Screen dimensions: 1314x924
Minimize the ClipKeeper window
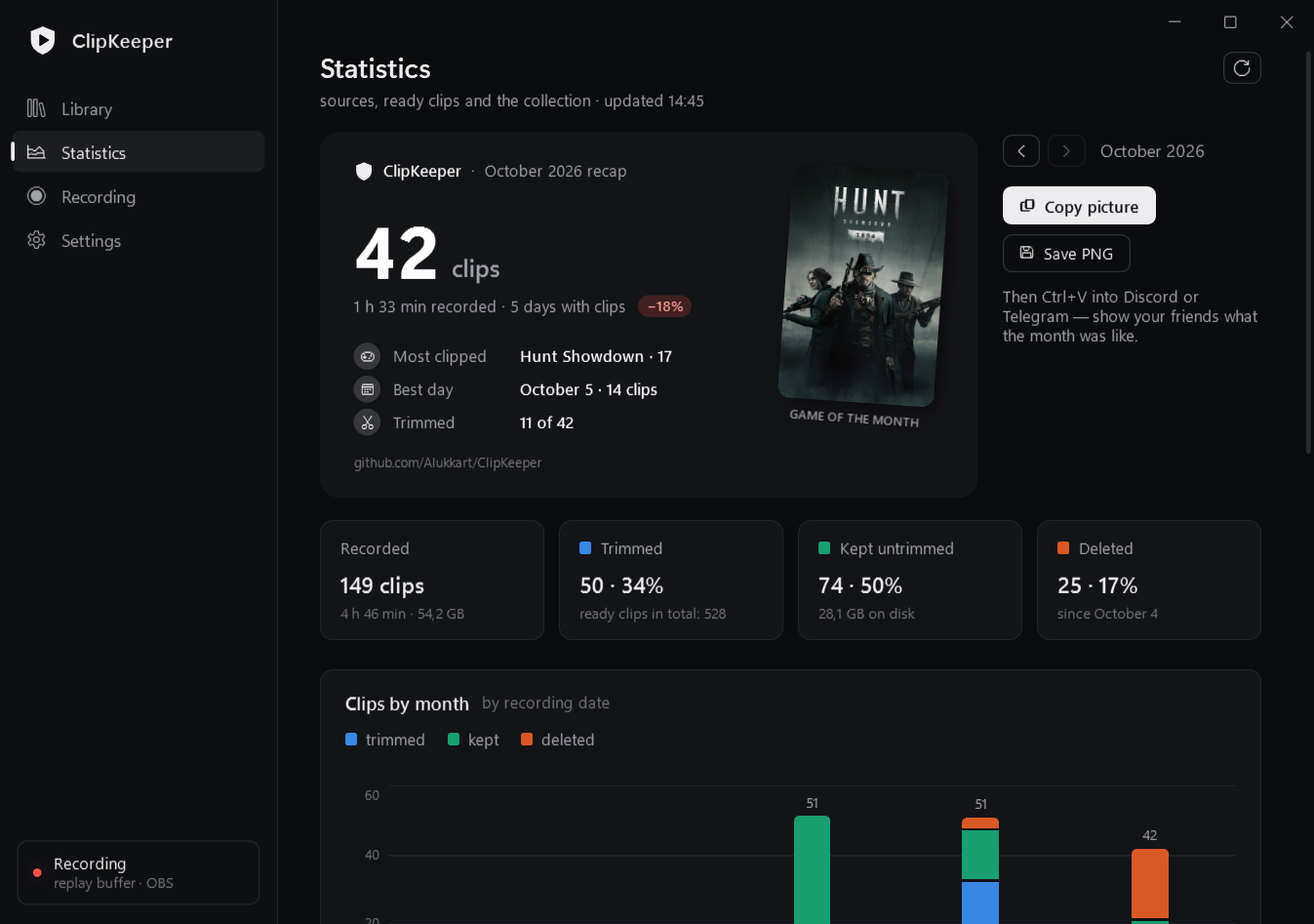(1175, 21)
